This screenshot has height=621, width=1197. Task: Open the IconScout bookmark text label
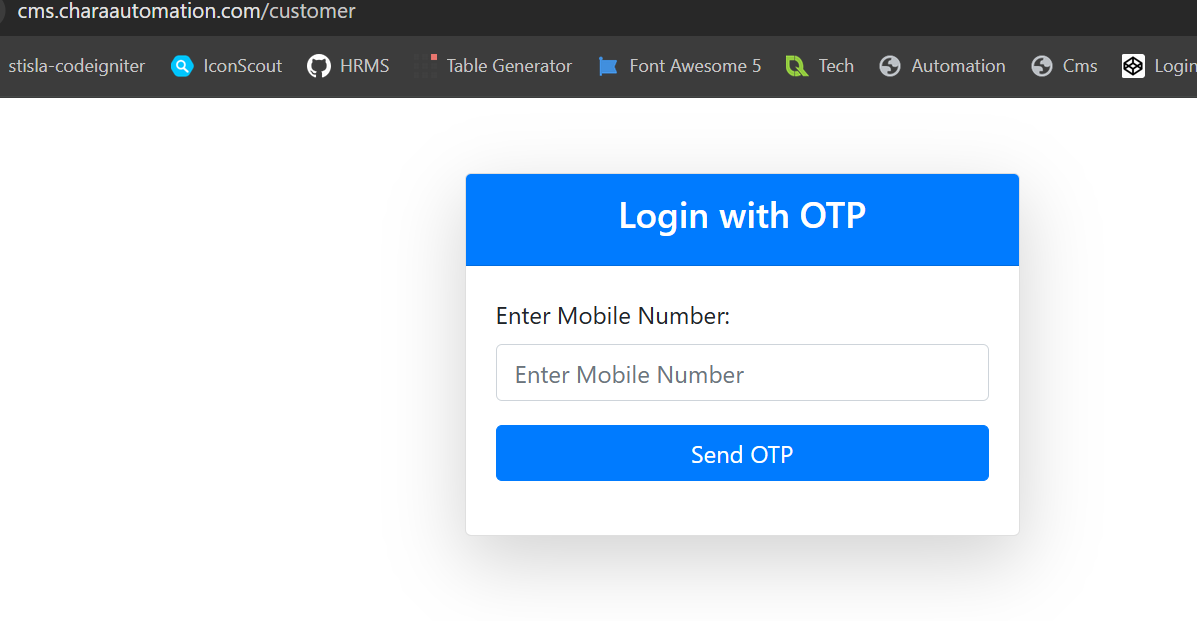point(242,66)
